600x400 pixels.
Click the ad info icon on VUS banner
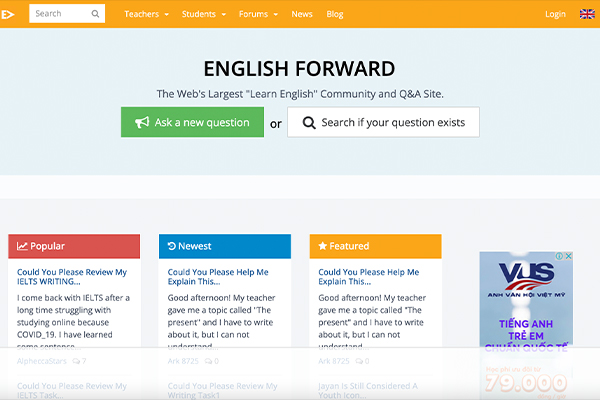coord(559,256)
